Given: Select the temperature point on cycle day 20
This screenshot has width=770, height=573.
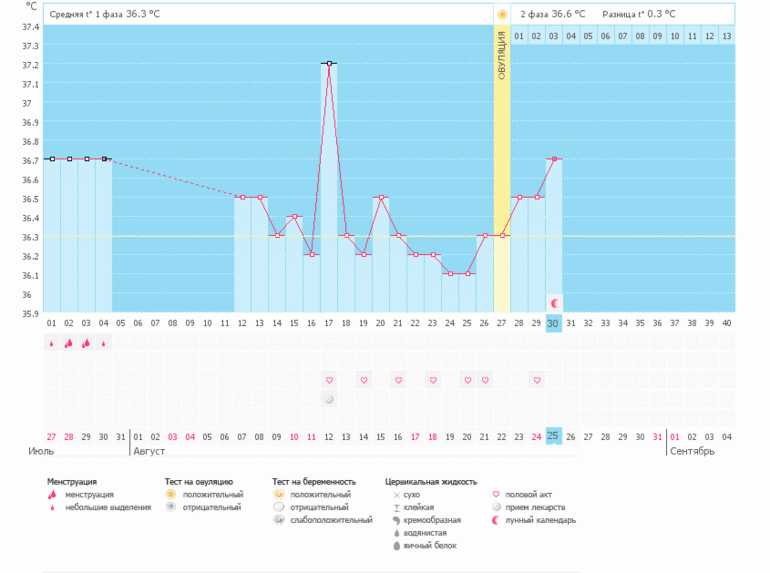Looking at the screenshot, I should (381, 198).
